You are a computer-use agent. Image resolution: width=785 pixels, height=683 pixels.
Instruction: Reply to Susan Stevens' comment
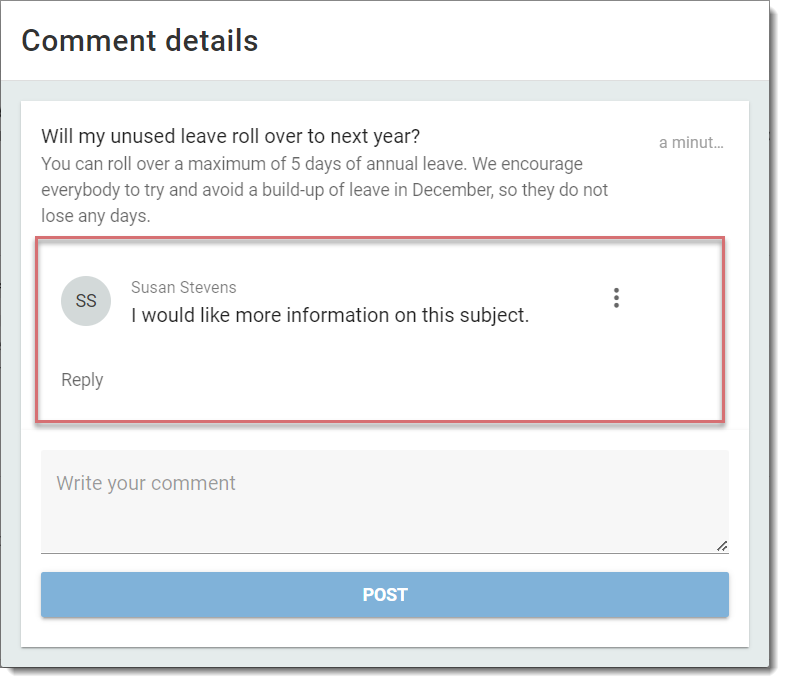[82, 380]
